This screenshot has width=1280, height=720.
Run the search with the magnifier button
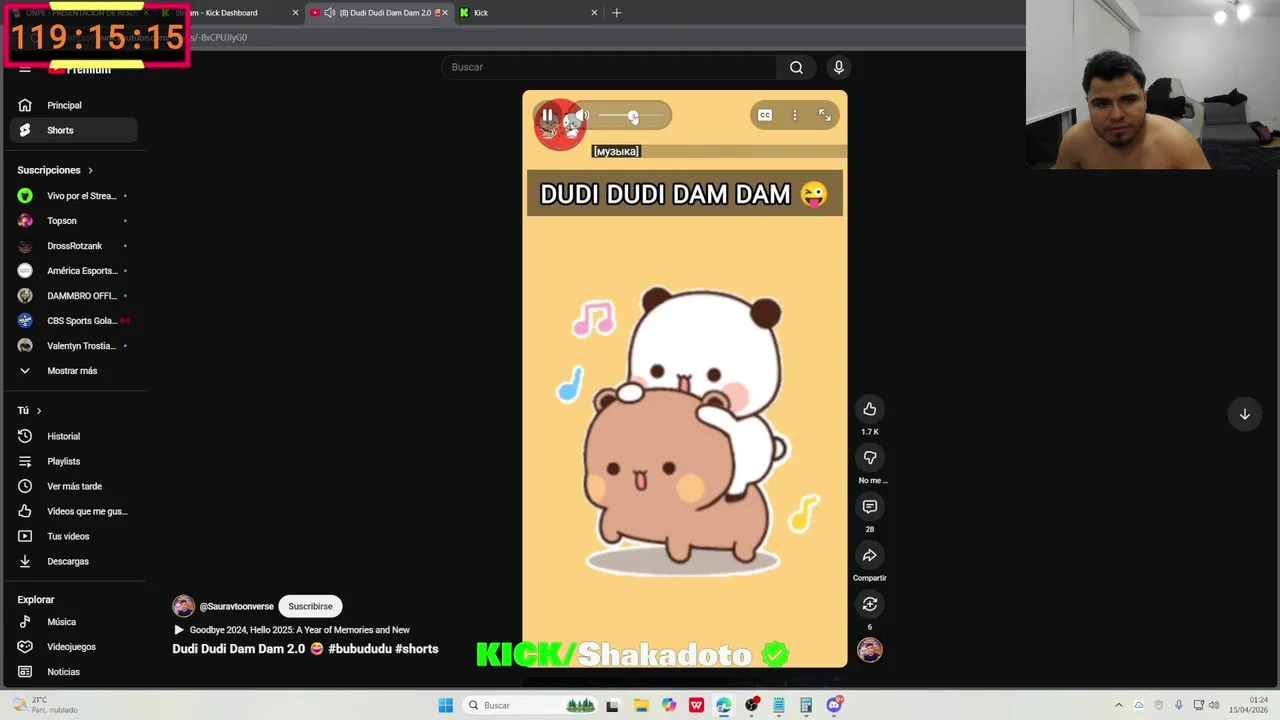coord(796,67)
